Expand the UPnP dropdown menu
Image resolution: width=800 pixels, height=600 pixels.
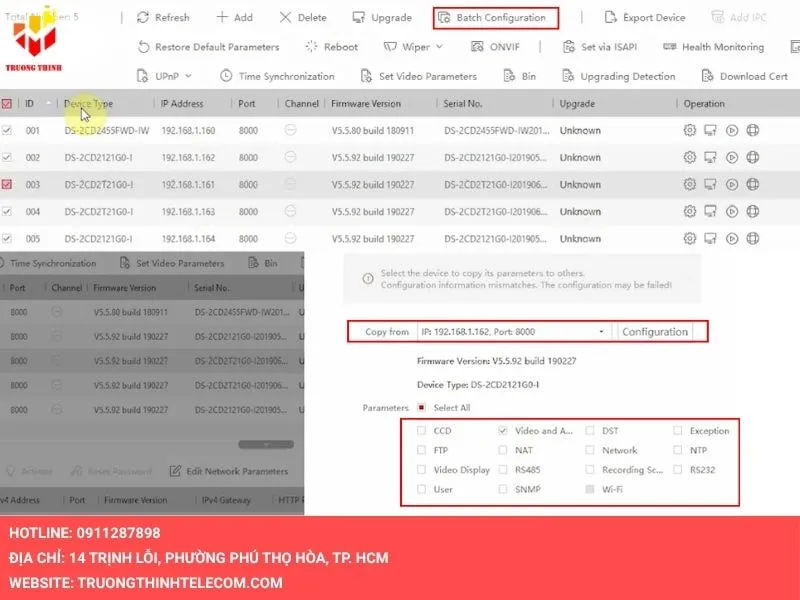point(188,76)
